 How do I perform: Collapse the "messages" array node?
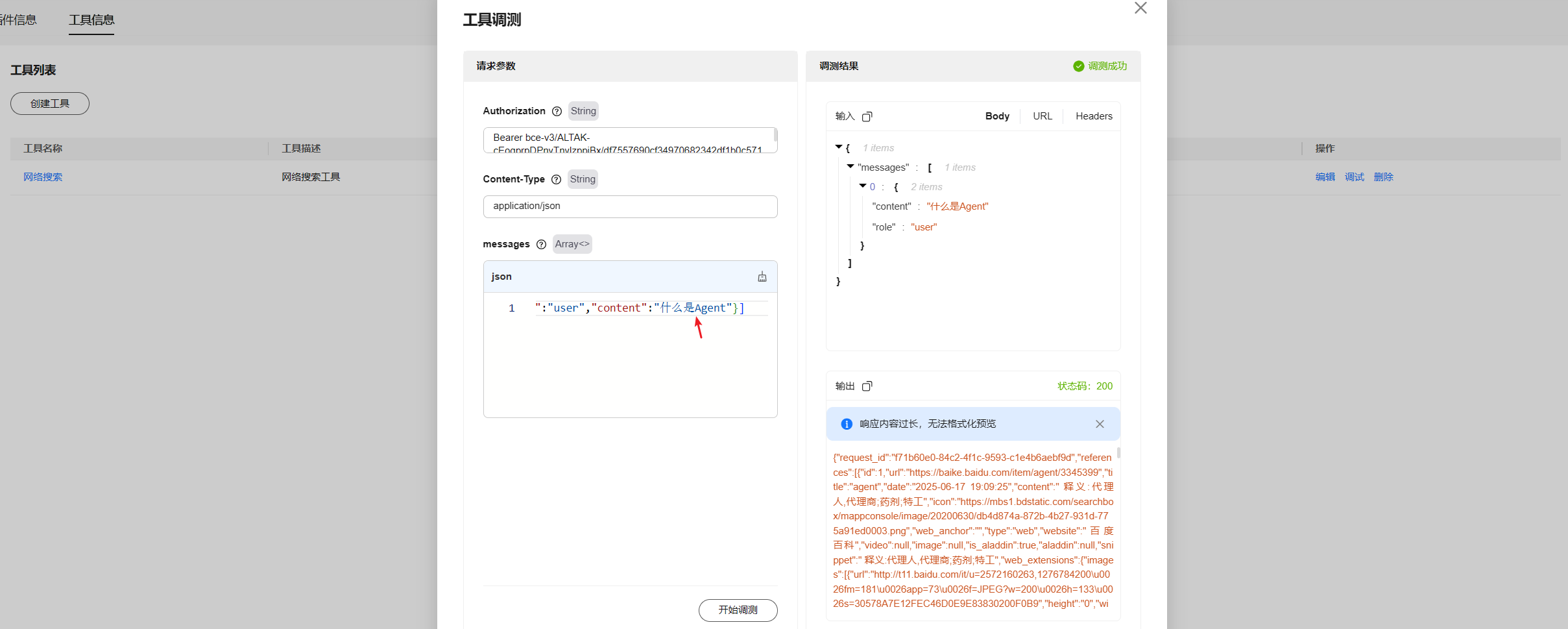[x=850, y=167]
